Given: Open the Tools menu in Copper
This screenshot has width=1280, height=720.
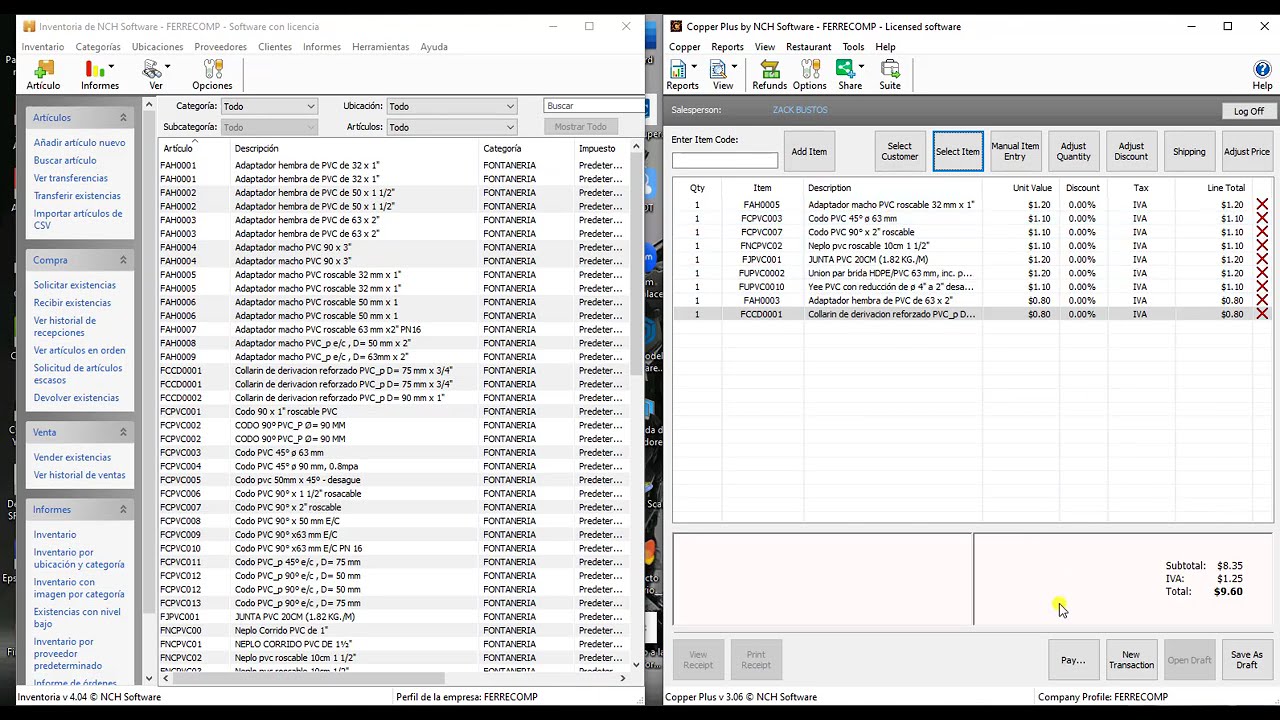Looking at the screenshot, I should tap(853, 47).
